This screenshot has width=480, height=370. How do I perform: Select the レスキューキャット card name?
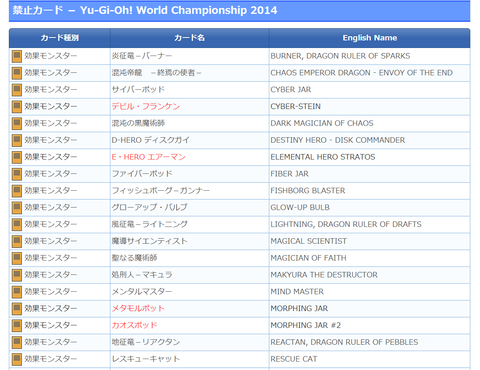coord(146,359)
